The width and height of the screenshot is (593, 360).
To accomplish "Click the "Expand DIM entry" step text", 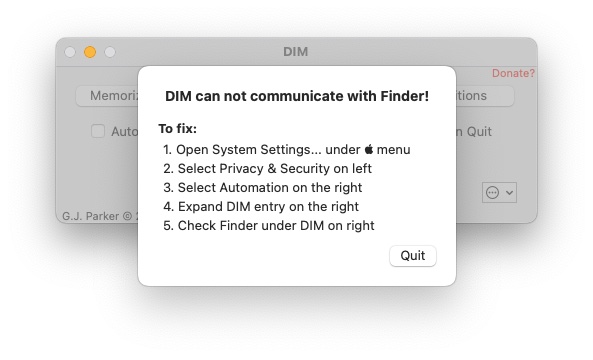I will pyautogui.click(x=261, y=206).
